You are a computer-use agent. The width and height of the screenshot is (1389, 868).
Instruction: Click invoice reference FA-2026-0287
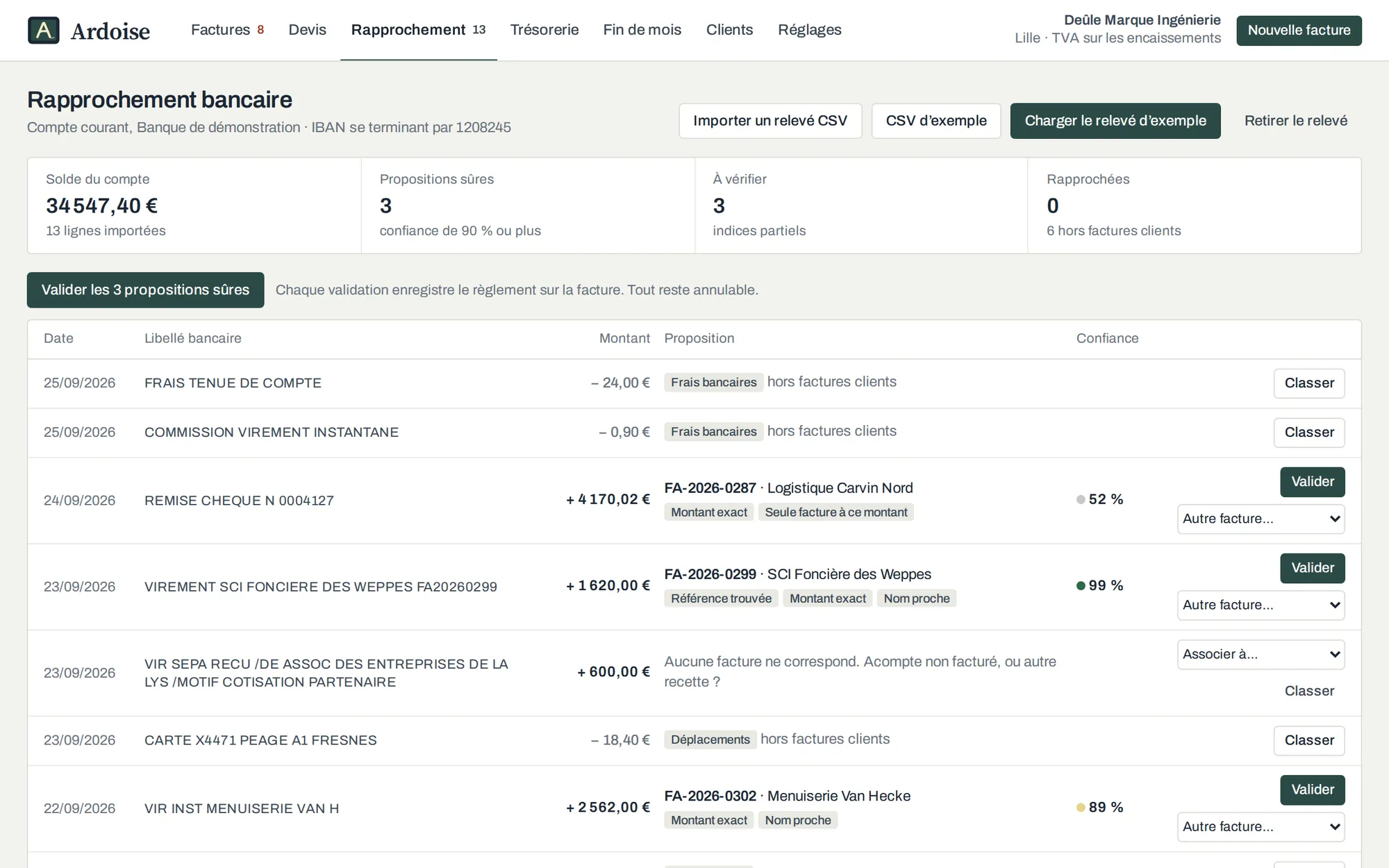pos(710,488)
